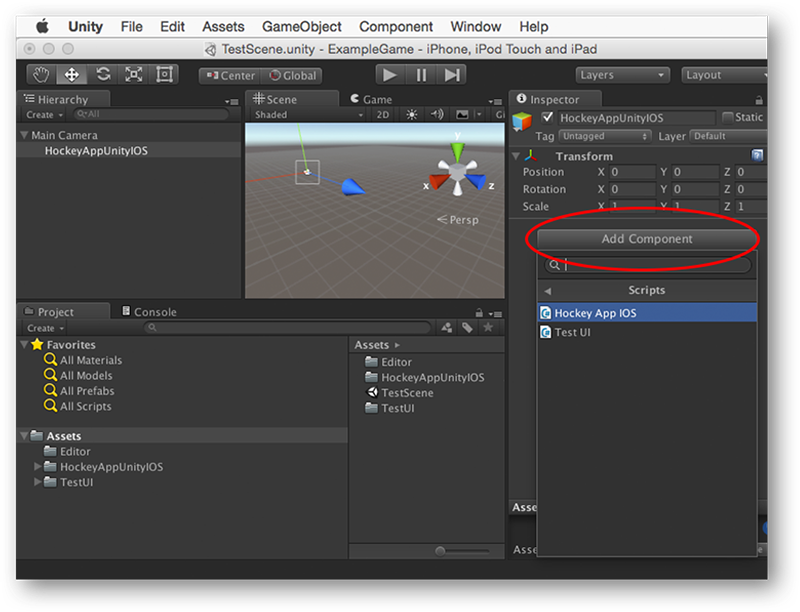
Task: Click the GameObject cube icon in Inspector
Action: [522, 122]
